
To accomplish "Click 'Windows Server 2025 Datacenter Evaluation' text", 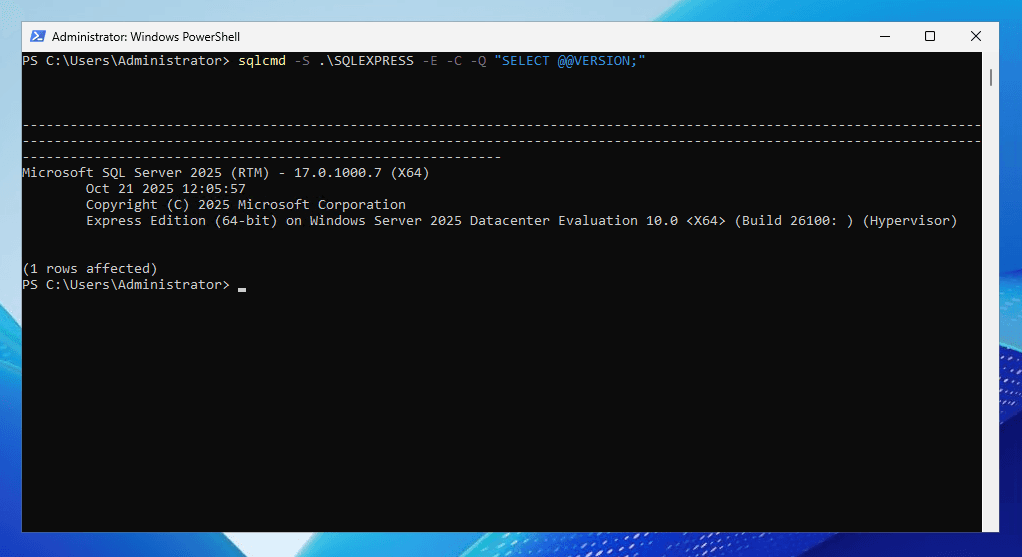I will (474, 221).
